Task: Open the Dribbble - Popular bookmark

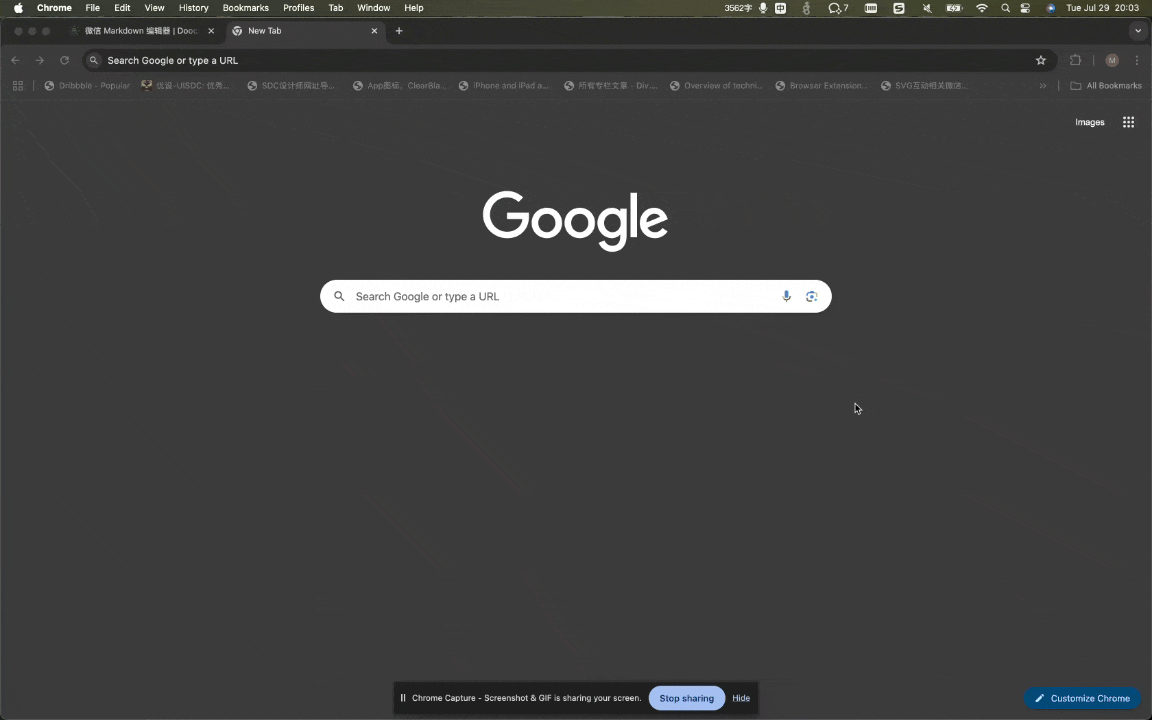Action: (x=87, y=85)
